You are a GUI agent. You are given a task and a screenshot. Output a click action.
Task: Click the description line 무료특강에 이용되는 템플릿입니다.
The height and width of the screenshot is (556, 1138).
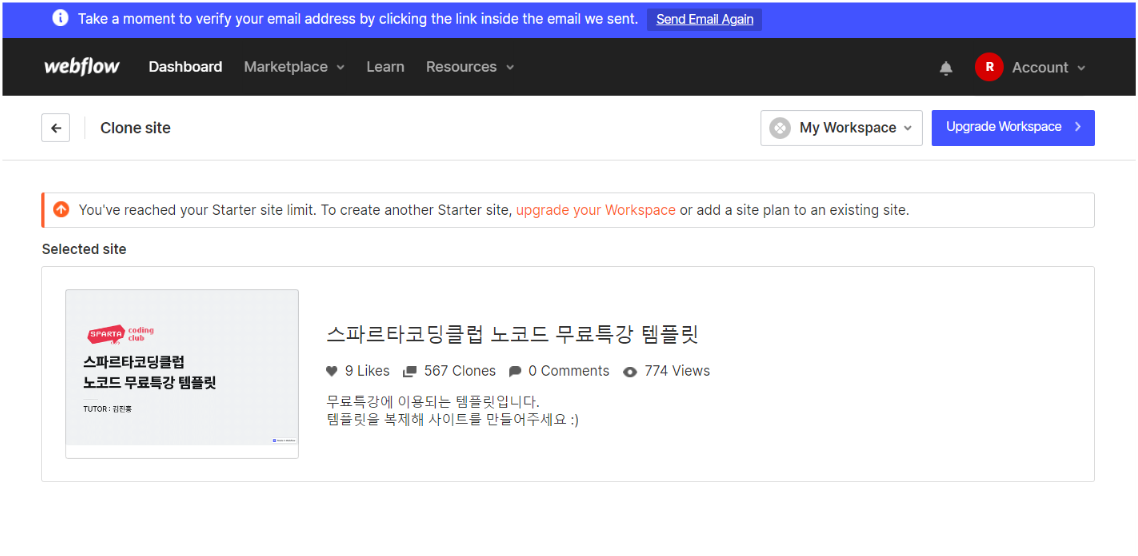pyautogui.click(x=433, y=401)
